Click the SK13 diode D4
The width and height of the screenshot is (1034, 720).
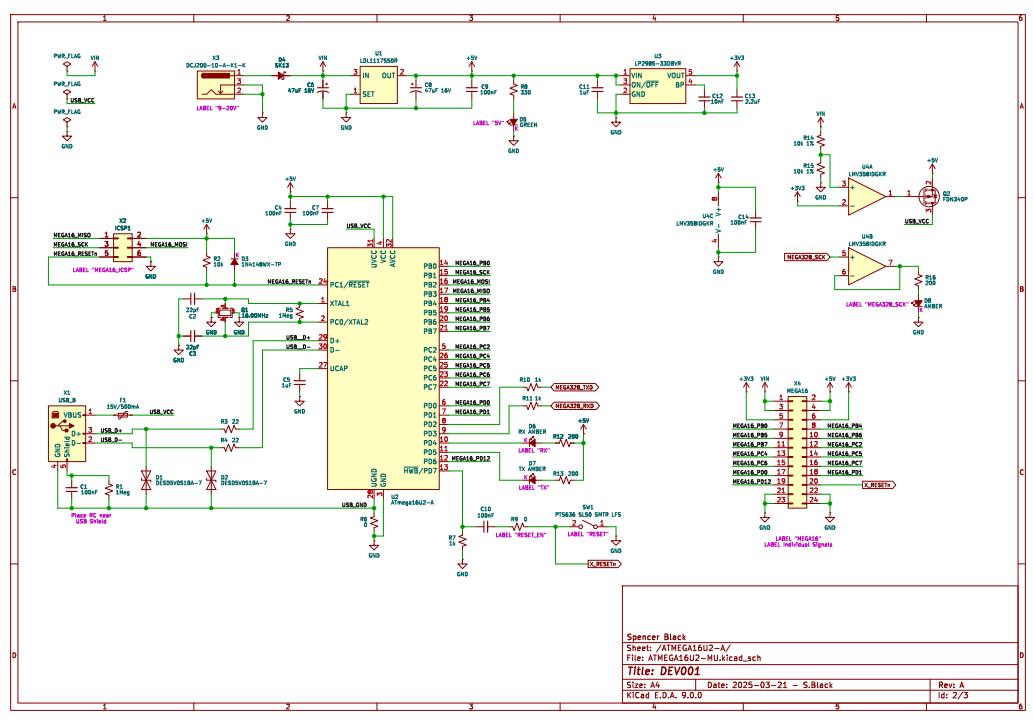(x=282, y=75)
